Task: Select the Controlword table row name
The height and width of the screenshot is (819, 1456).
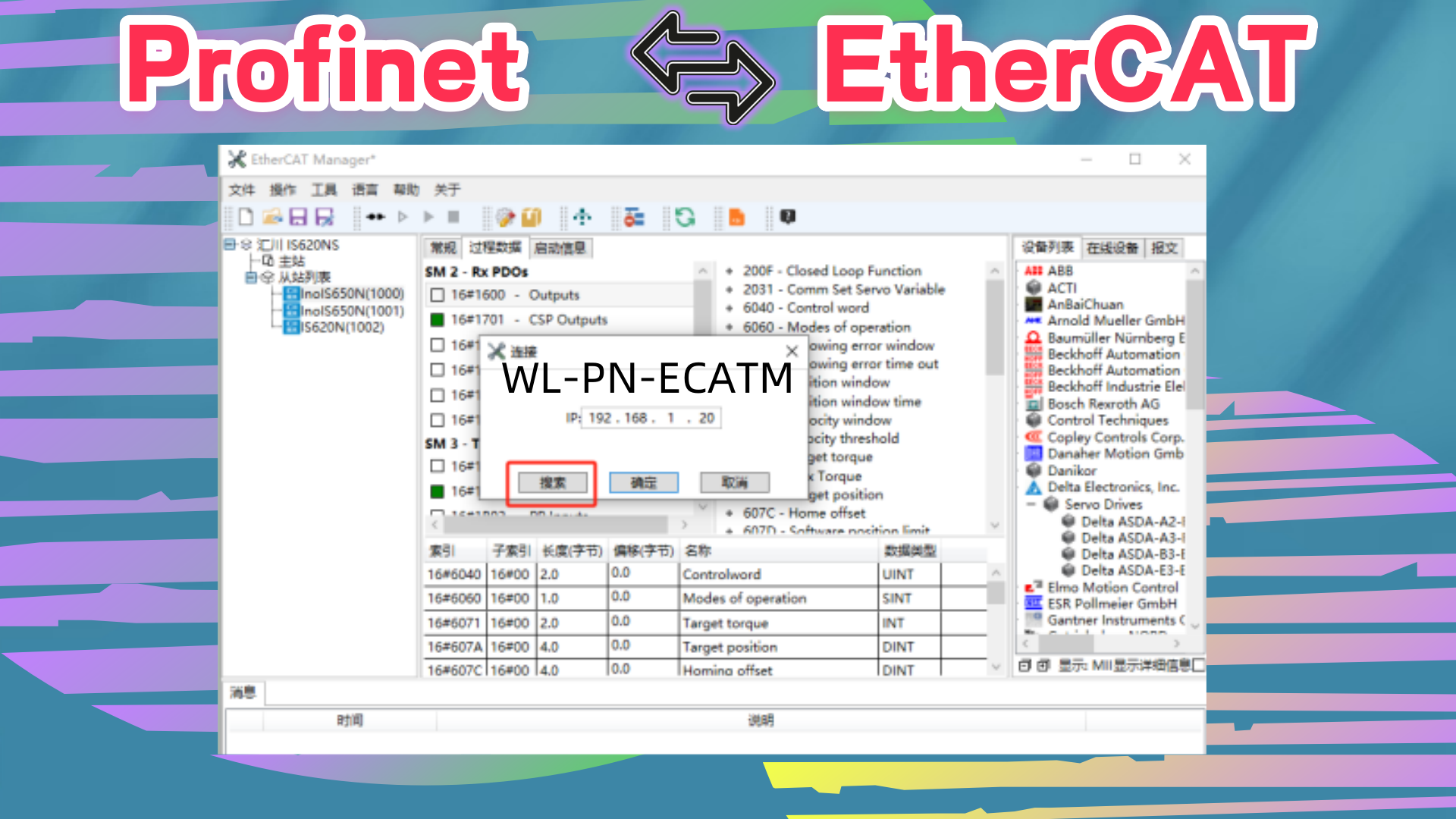Action: tap(721, 575)
